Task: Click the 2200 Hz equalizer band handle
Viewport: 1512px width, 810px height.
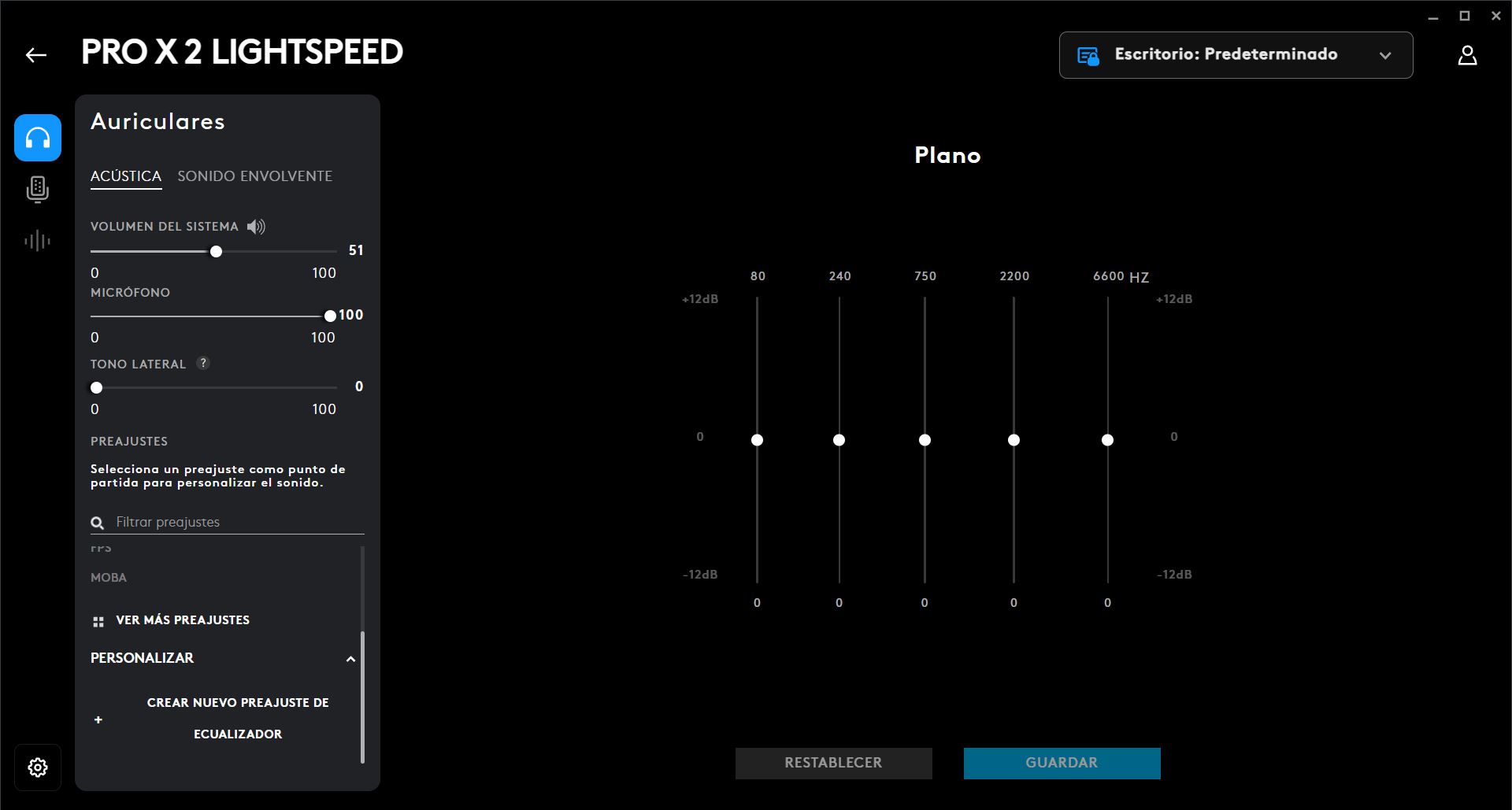Action: click(x=1014, y=440)
